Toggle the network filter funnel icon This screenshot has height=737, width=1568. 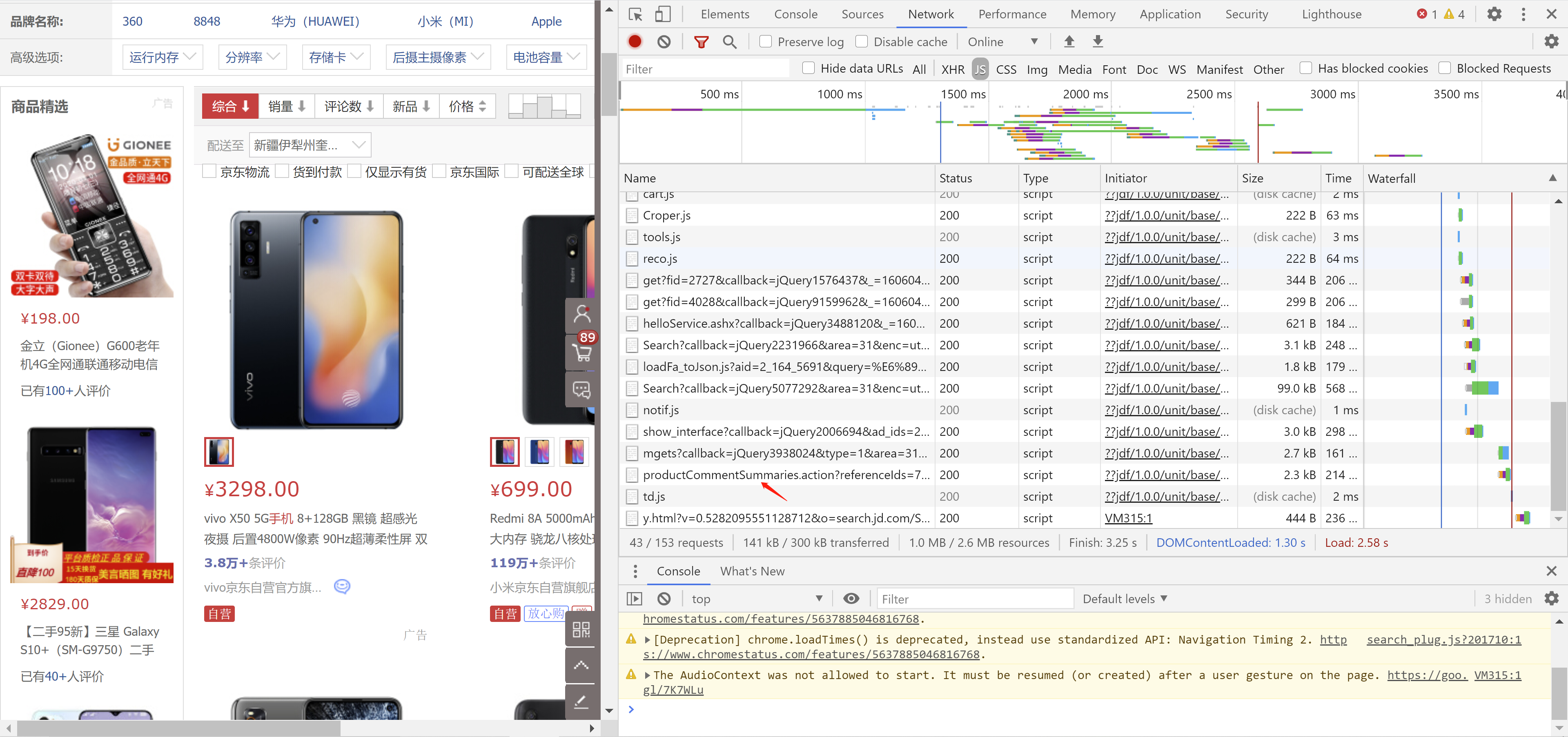(x=701, y=41)
